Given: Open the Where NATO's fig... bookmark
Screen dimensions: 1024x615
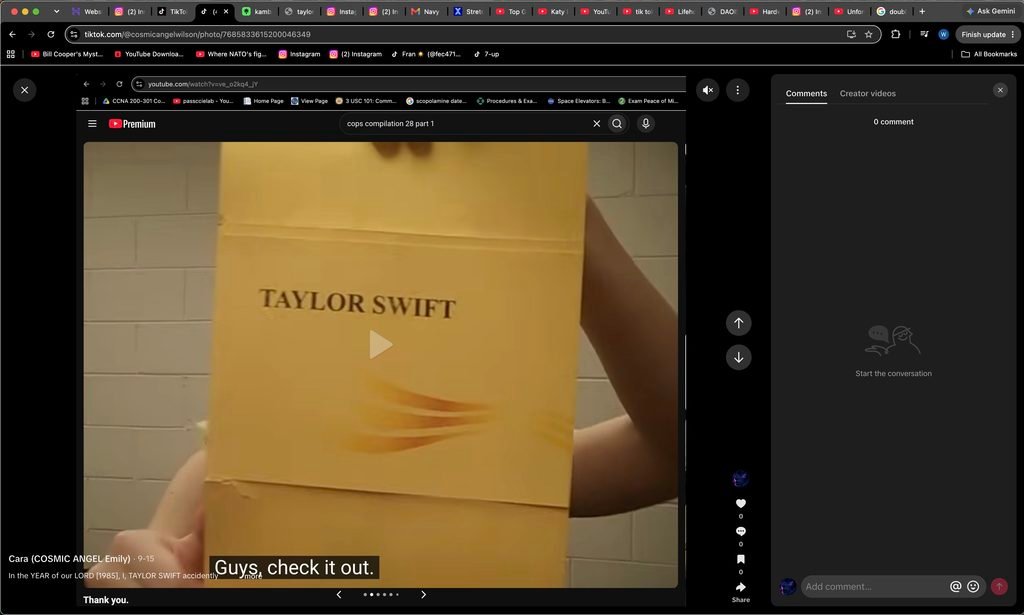Looking at the screenshot, I should (231, 54).
